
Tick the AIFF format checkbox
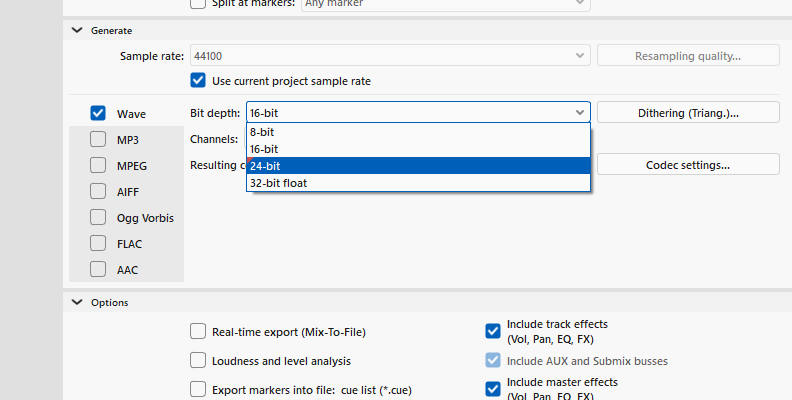[98, 191]
